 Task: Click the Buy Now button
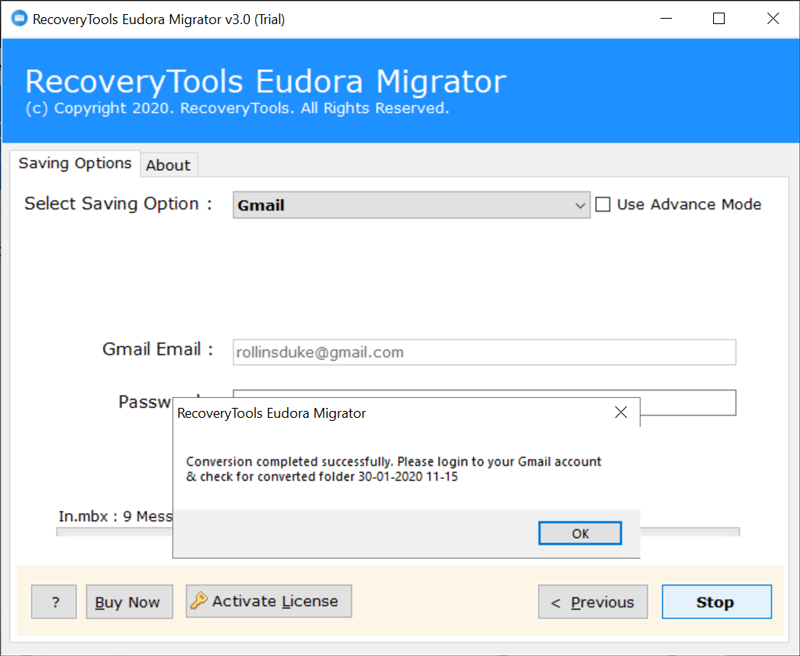pos(130,602)
